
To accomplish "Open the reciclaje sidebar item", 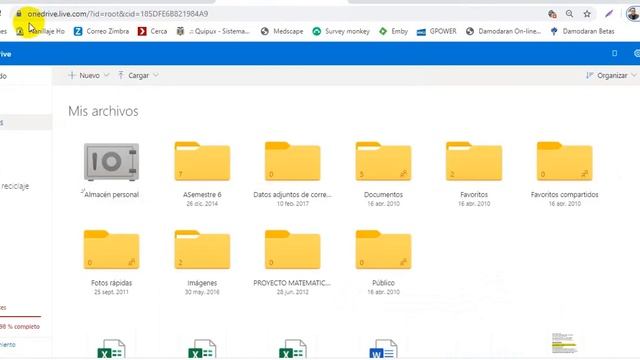I will (x=15, y=186).
